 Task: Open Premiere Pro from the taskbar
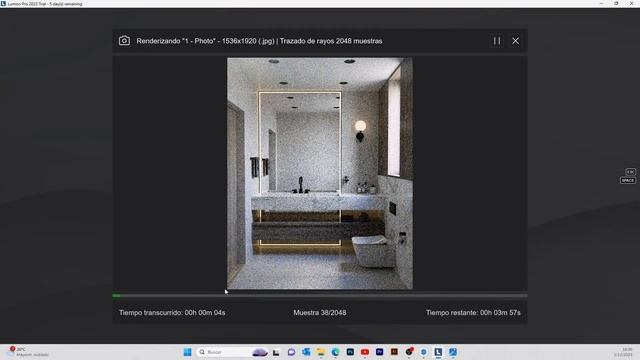(380, 352)
